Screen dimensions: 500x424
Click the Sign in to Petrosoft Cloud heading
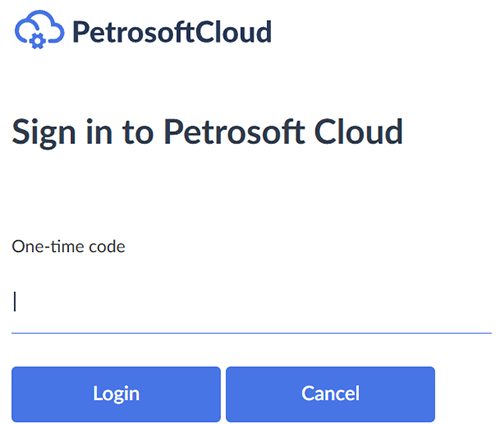coord(207,132)
